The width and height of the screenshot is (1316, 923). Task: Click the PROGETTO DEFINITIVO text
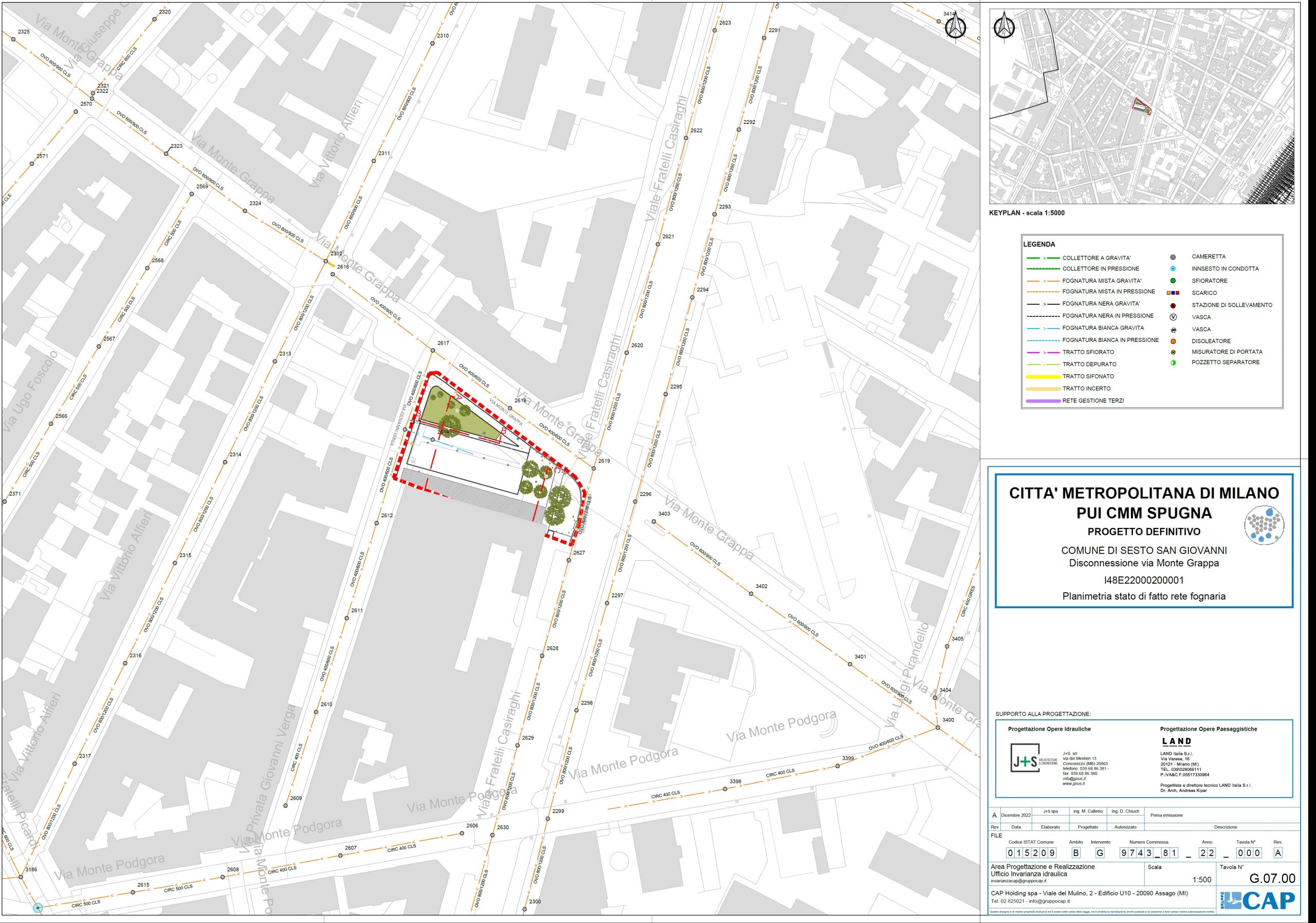coord(1144,532)
